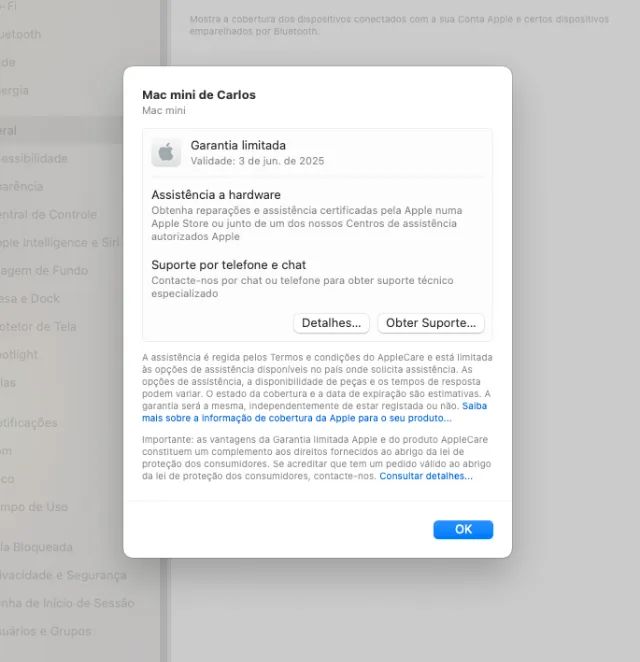This screenshot has width=640, height=662.
Task: Select Usuários e Grupos in sidebar
Action: click(46, 631)
